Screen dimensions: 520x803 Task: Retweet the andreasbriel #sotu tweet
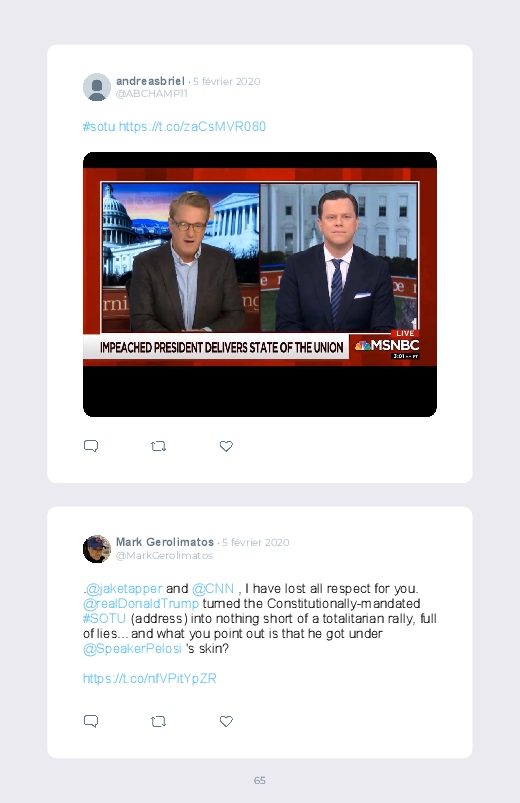(158, 446)
